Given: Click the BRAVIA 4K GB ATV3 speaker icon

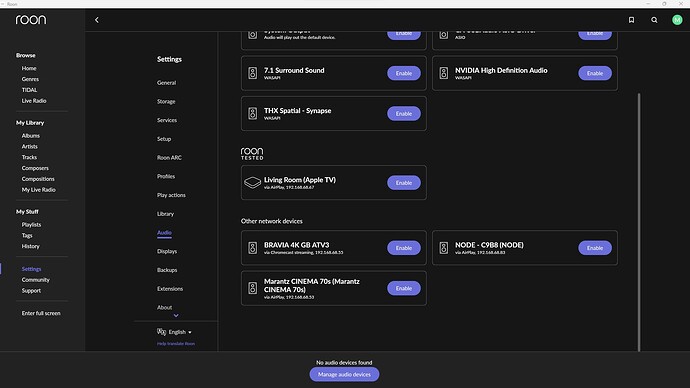Looking at the screenshot, I should pos(253,248).
